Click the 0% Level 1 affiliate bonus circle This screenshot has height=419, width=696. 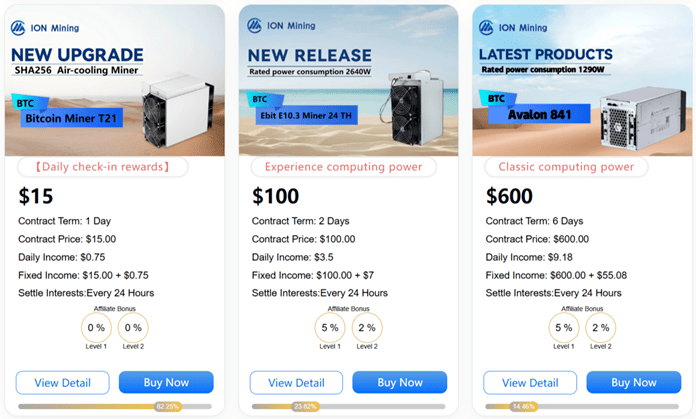click(x=96, y=327)
